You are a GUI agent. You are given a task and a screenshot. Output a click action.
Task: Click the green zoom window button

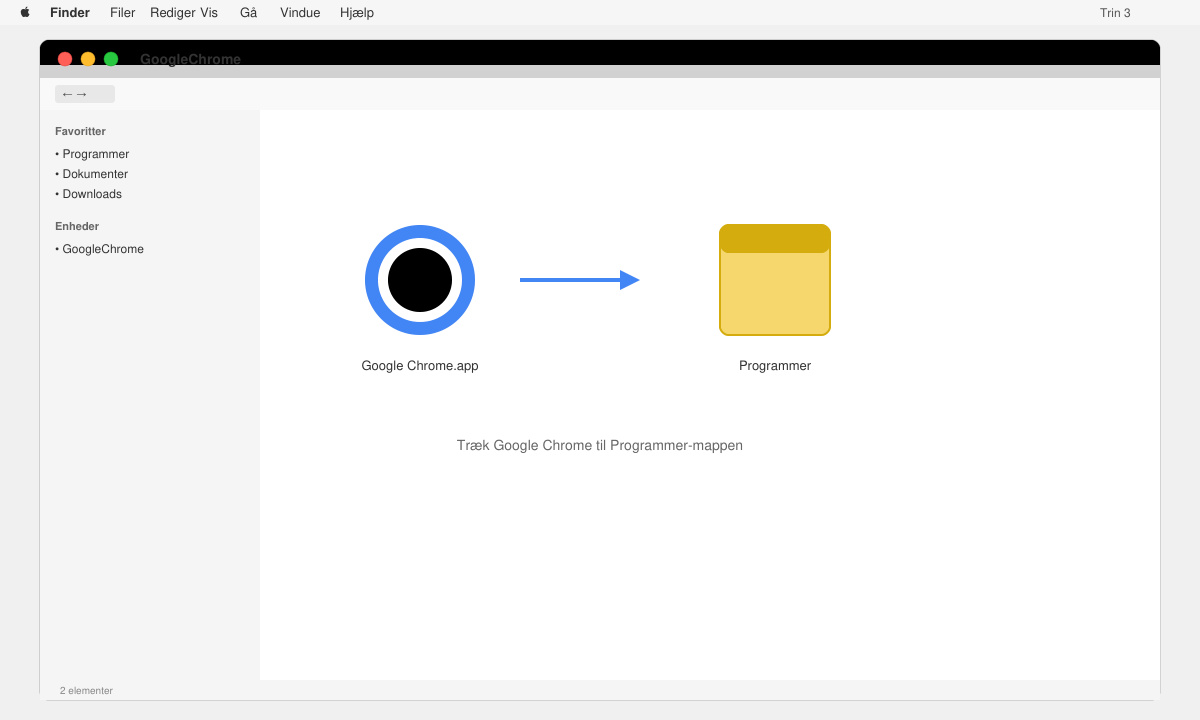click(x=111, y=59)
